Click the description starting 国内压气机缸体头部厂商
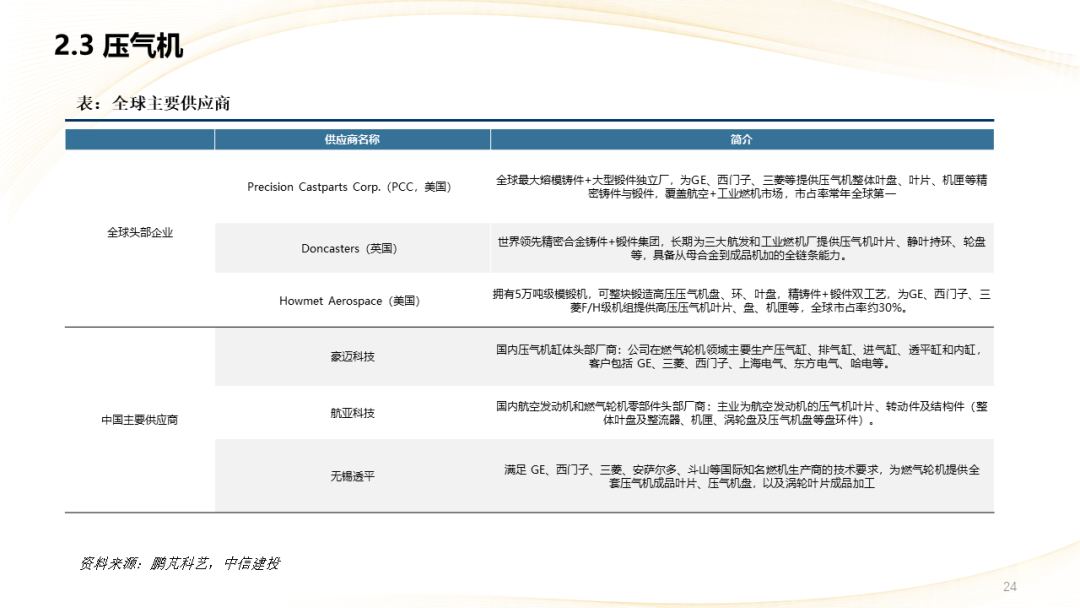Image resolution: width=1080 pixels, height=608 pixels. (738, 357)
